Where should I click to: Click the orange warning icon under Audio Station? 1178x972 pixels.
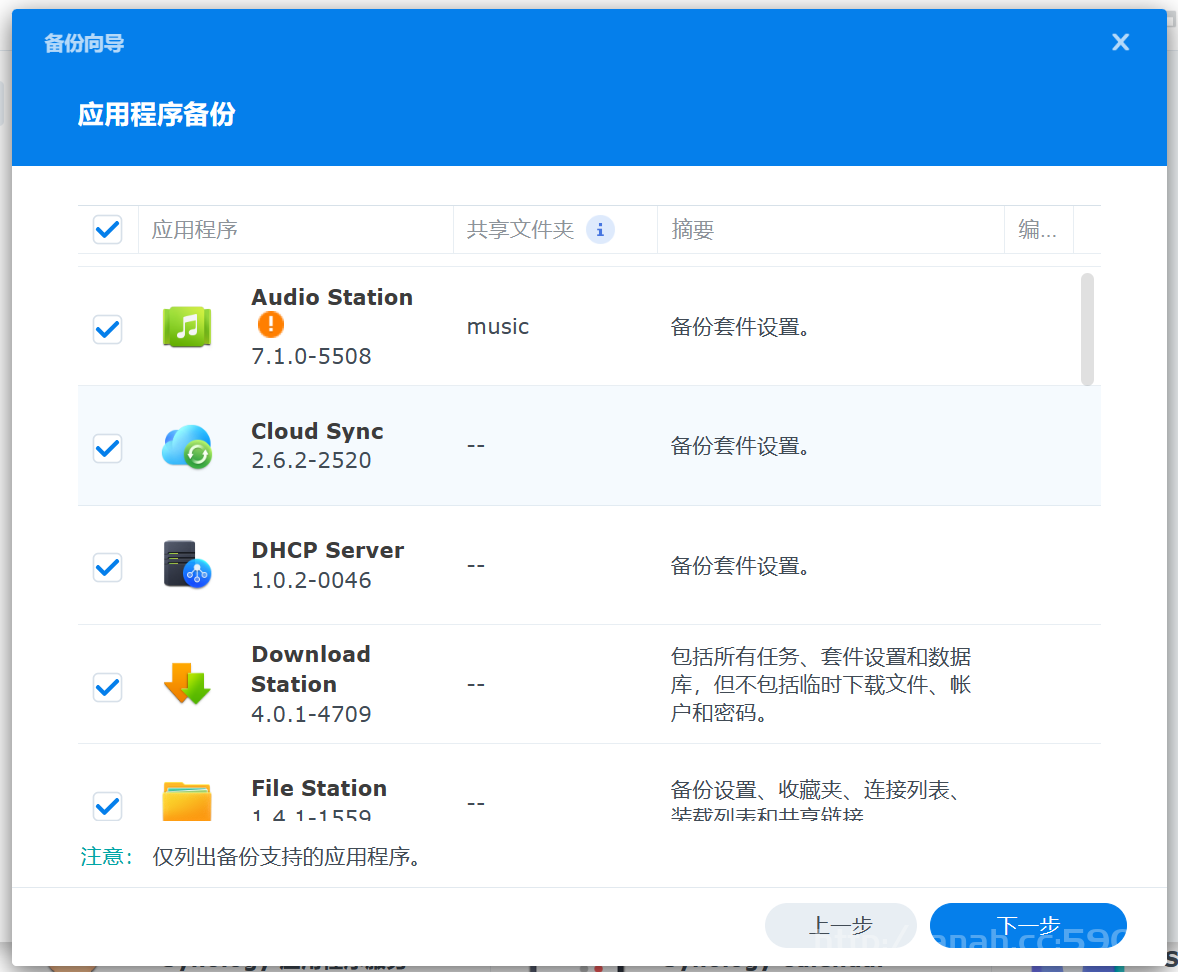[x=270, y=325]
